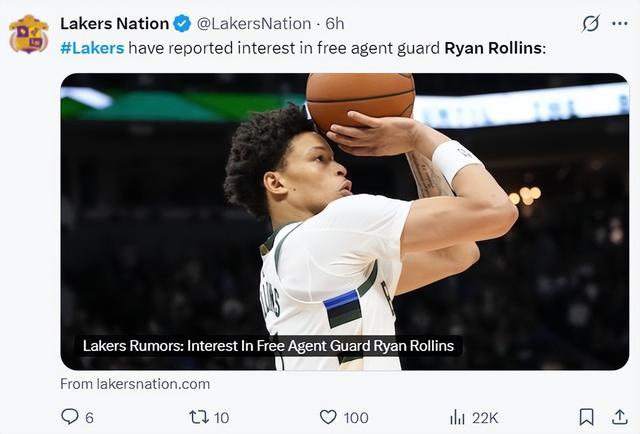Open the @LakersNation handle link
This screenshot has width=640, height=434.
[253, 23]
